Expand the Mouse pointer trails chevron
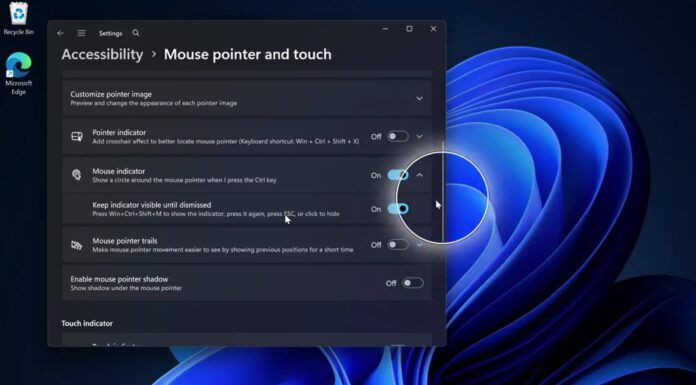 pyautogui.click(x=419, y=245)
